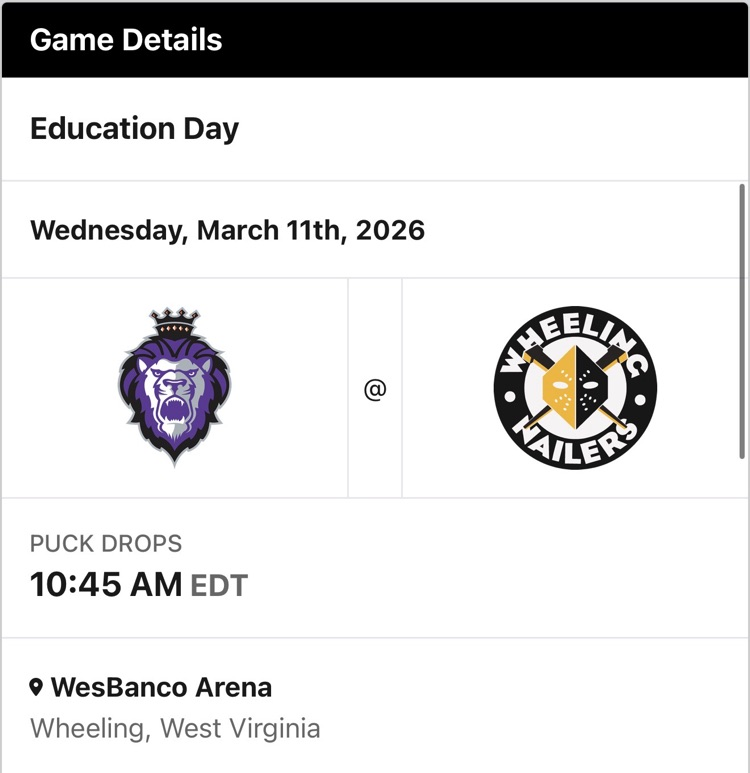Click the Wheeling, West Virginia location text
The width and height of the screenshot is (750, 773).
click(x=175, y=728)
